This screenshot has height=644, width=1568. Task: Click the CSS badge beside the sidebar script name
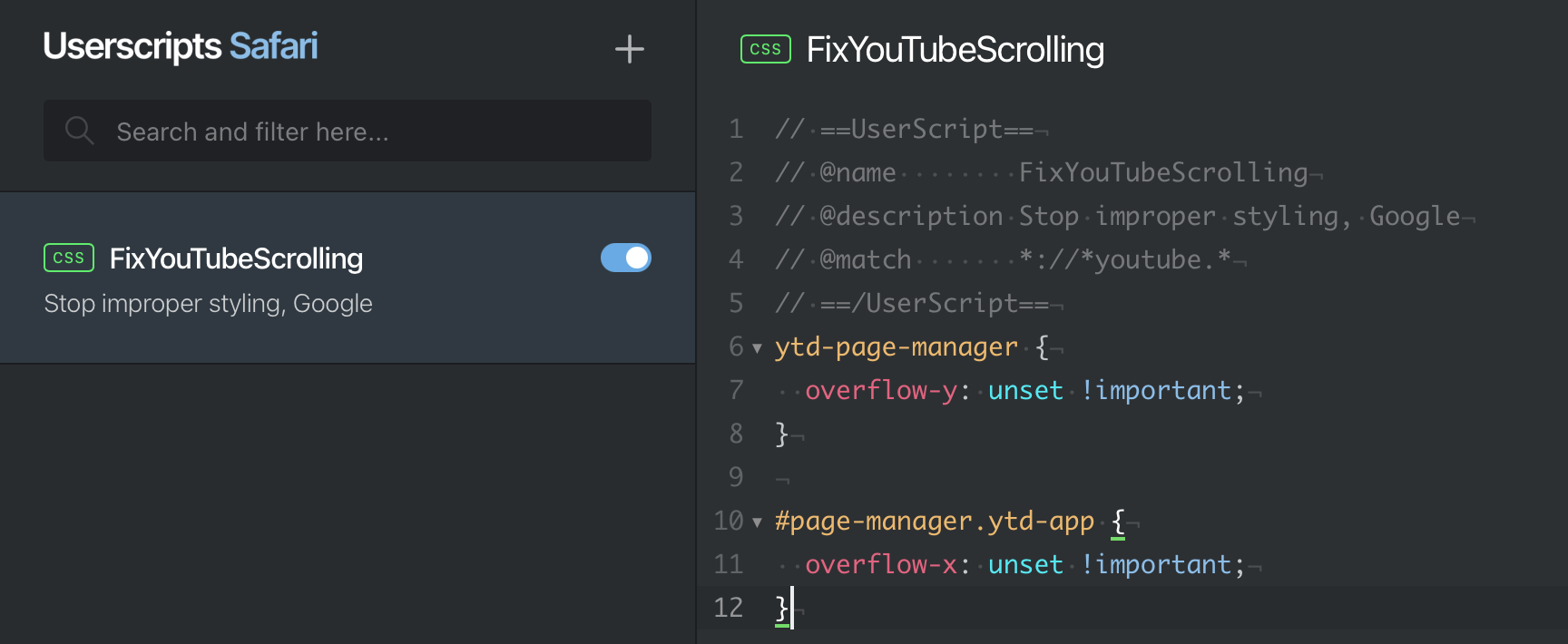pyautogui.click(x=69, y=258)
